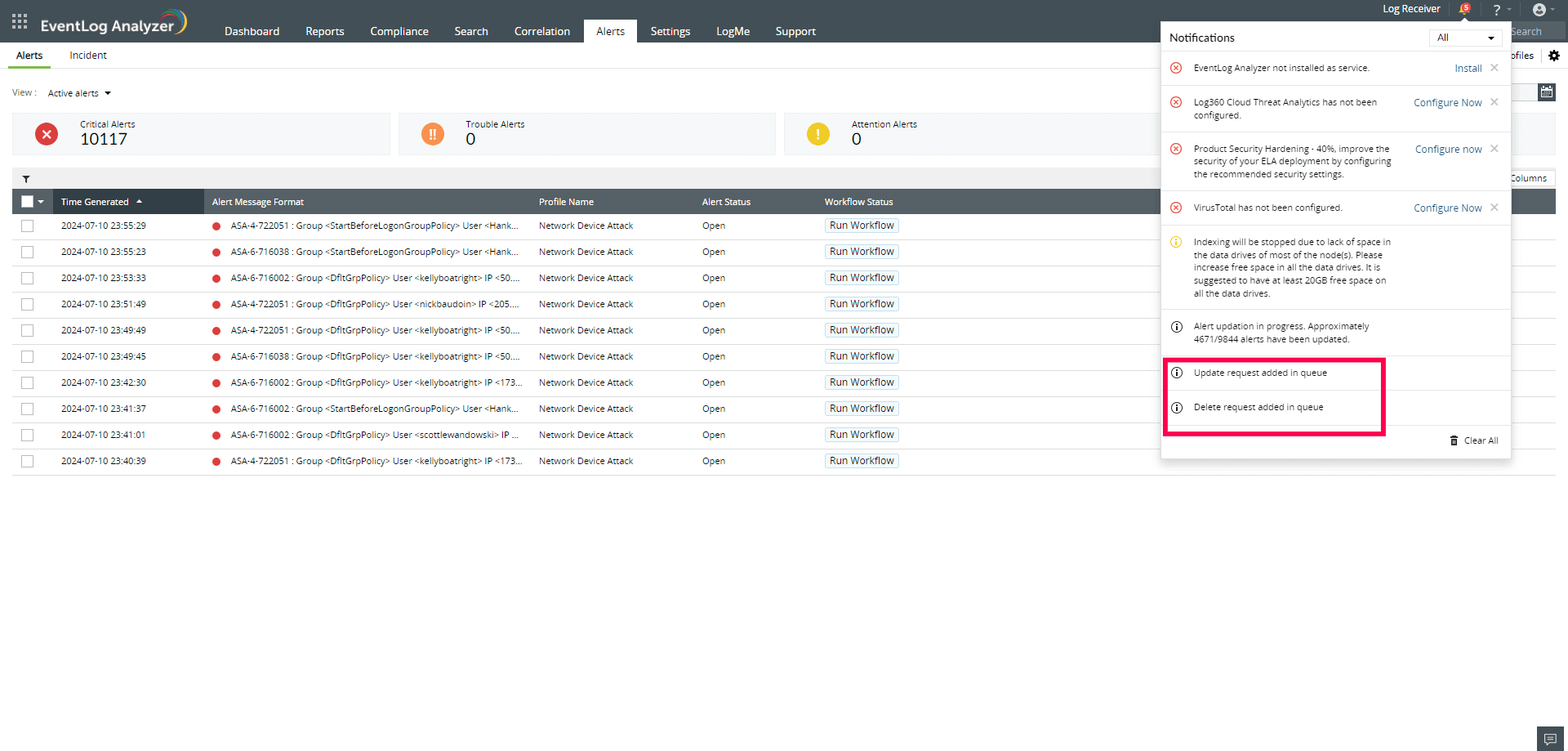Select the checkbox for alert at 23:55:29
Viewport: 1568px width, 751px height.
pyautogui.click(x=27, y=226)
